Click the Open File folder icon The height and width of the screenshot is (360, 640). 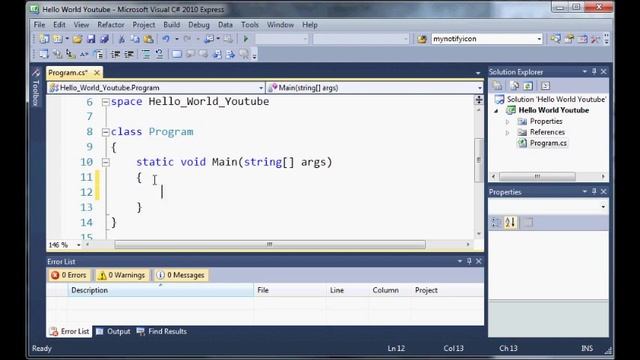tap(77, 39)
